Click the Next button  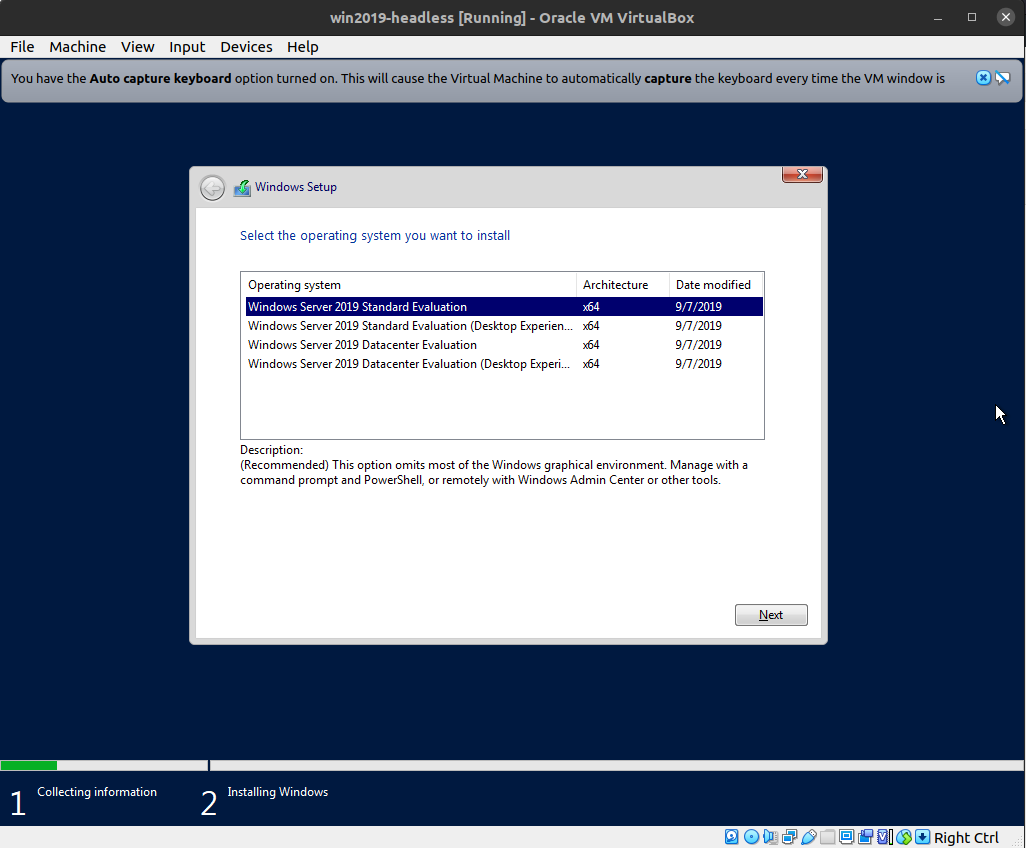(x=771, y=615)
